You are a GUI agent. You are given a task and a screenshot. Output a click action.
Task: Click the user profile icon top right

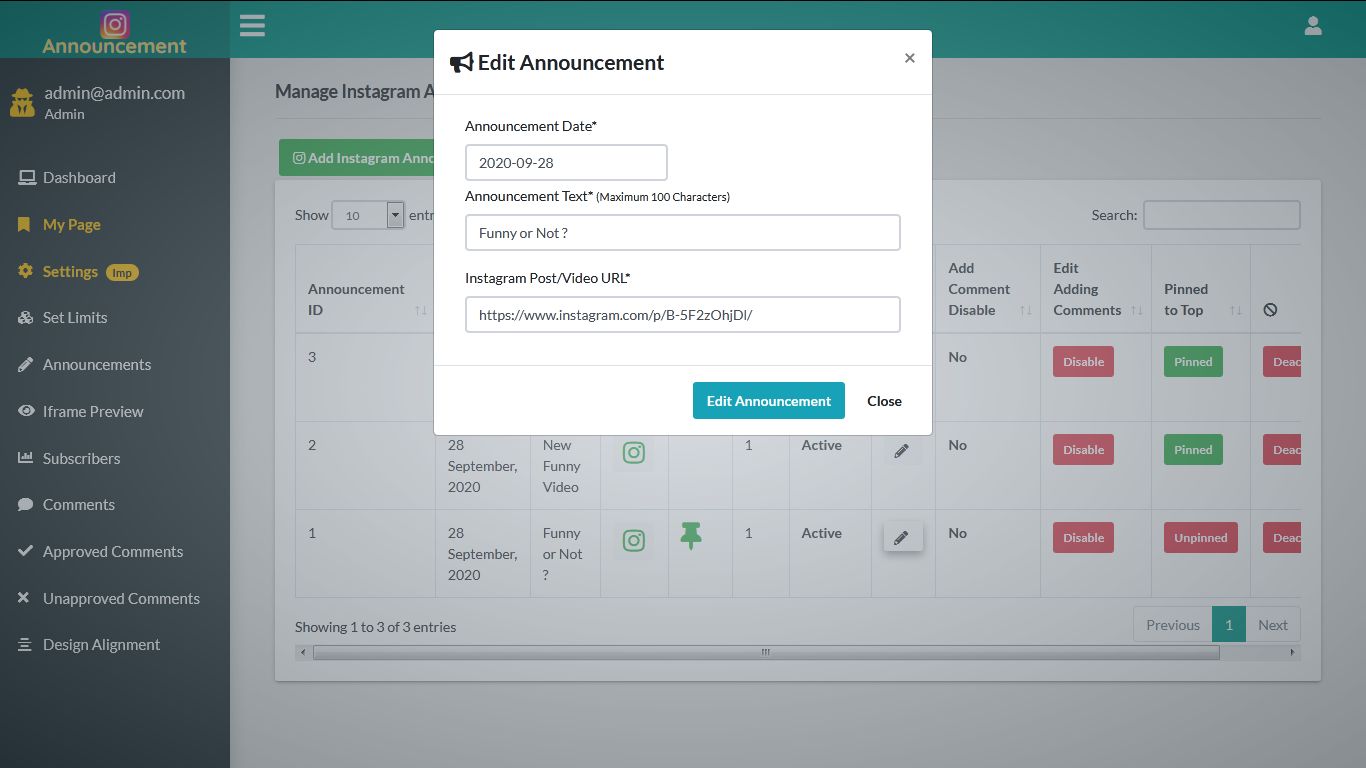pos(1313,26)
